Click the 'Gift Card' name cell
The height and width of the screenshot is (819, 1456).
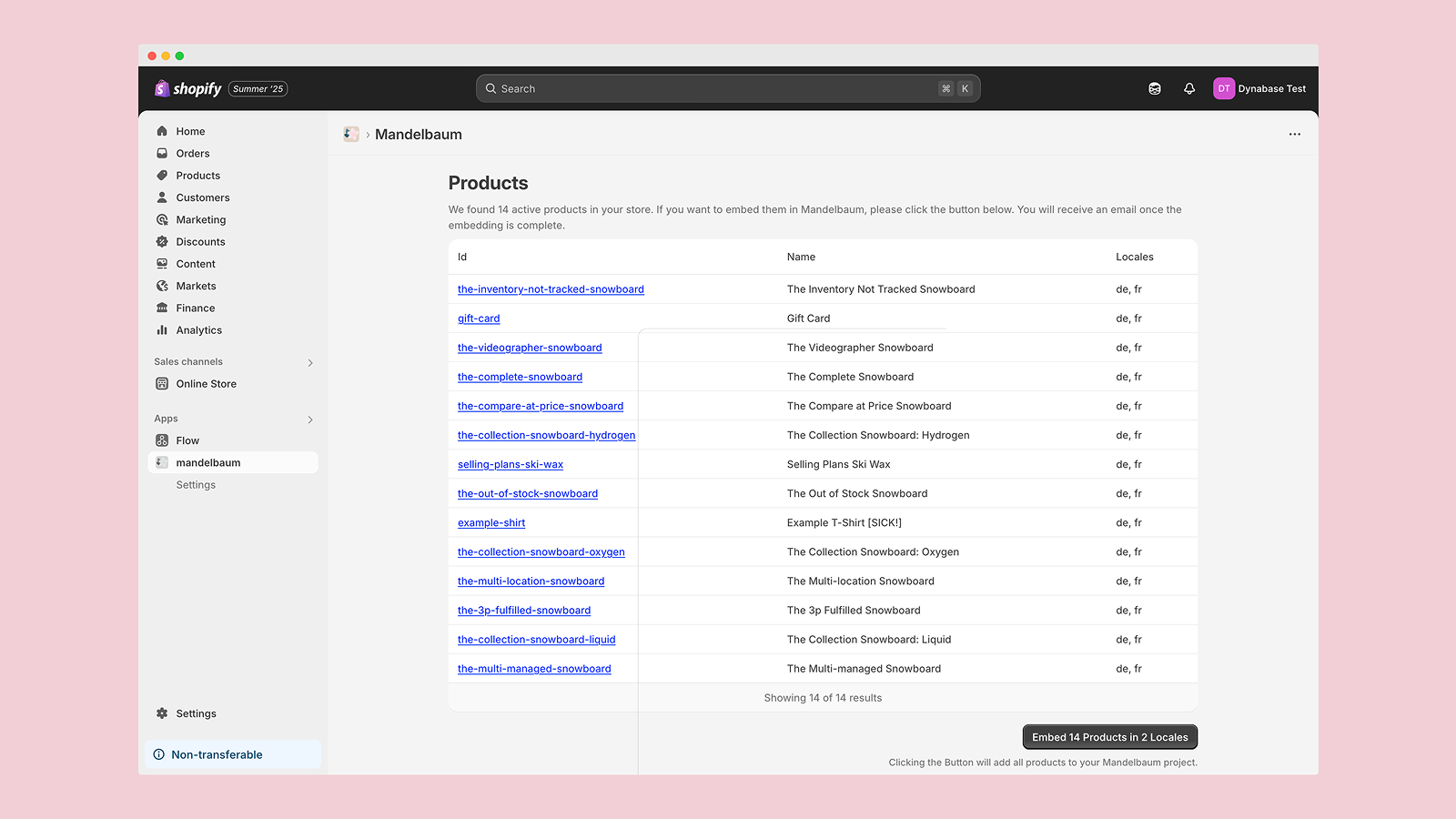[808, 318]
